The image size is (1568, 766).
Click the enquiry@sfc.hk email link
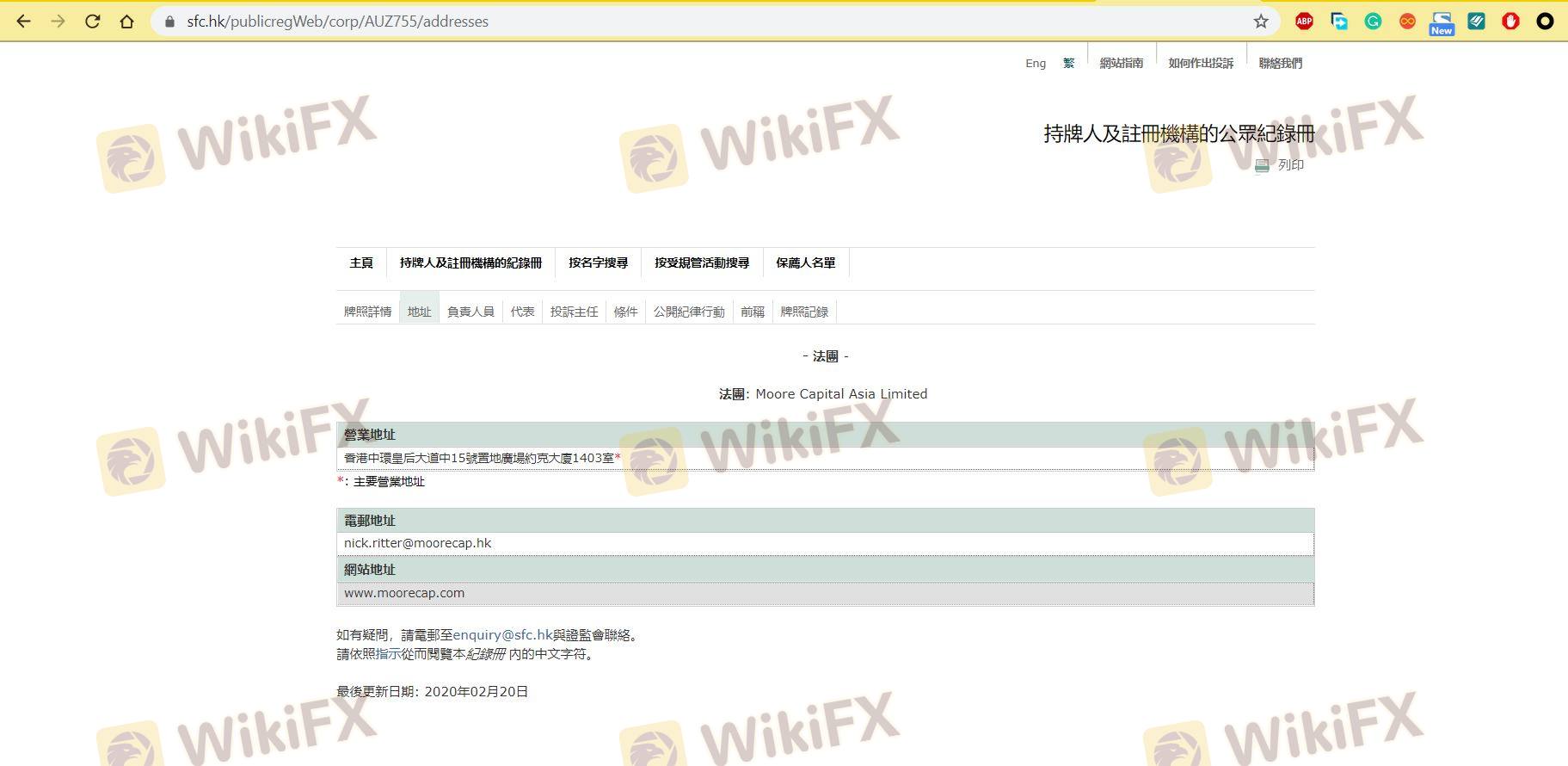pos(502,635)
